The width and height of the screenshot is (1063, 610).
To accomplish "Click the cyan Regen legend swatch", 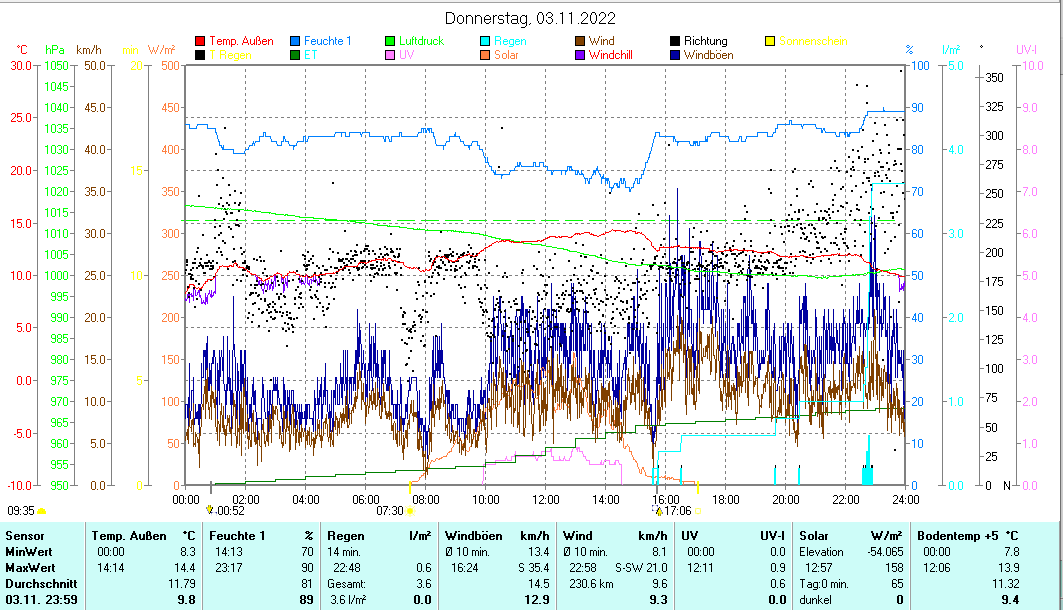I will point(485,41).
